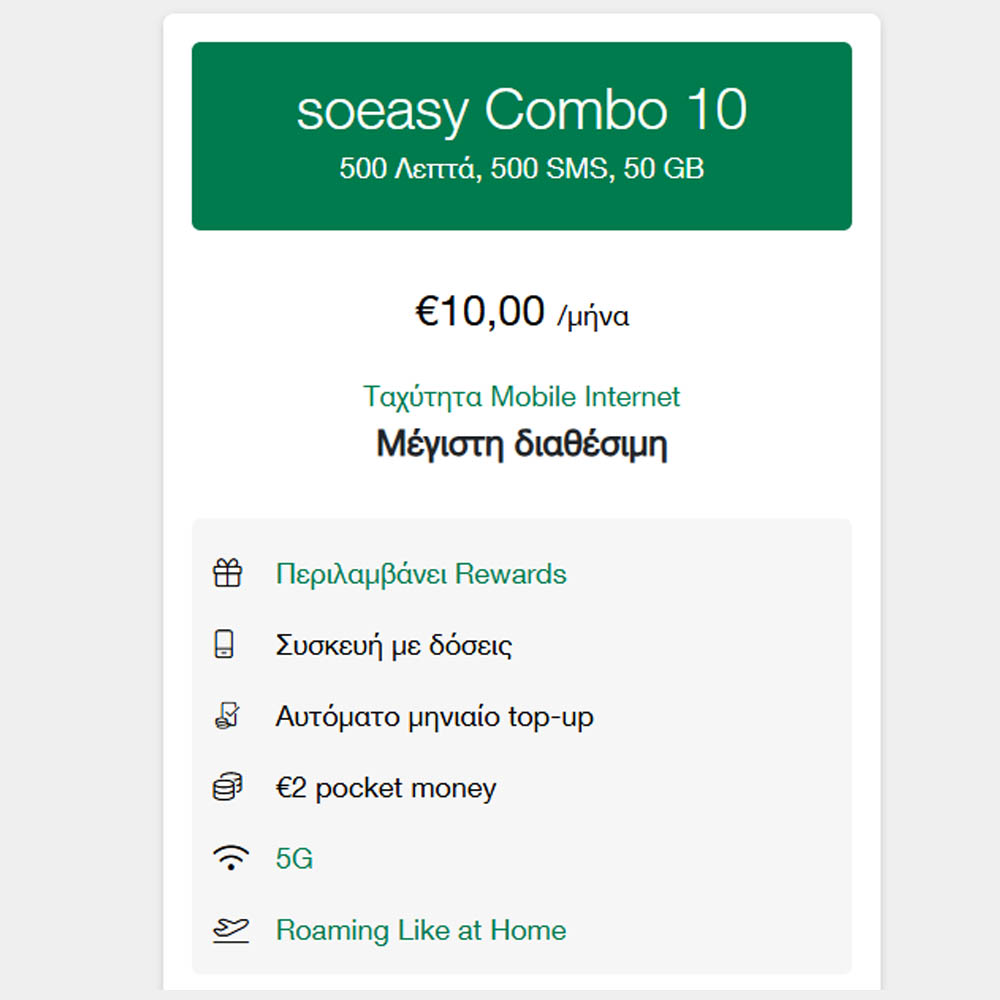This screenshot has height=1000, width=1000.
Task: Click the phone icon for device installments
Action: pyautogui.click(x=226, y=645)
